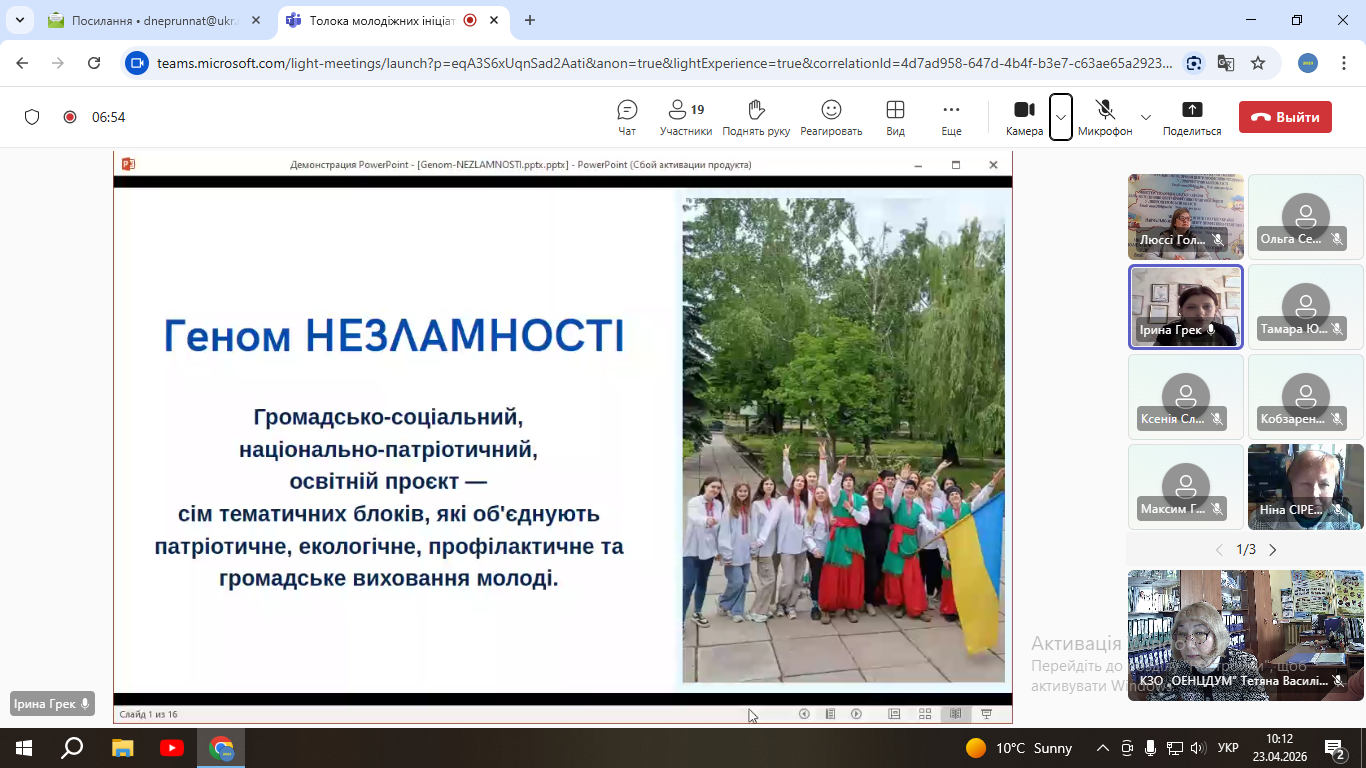Raise hand with Поднять руку
Image resolution: width=1366 pixels, height=768 pixels.
756,117
